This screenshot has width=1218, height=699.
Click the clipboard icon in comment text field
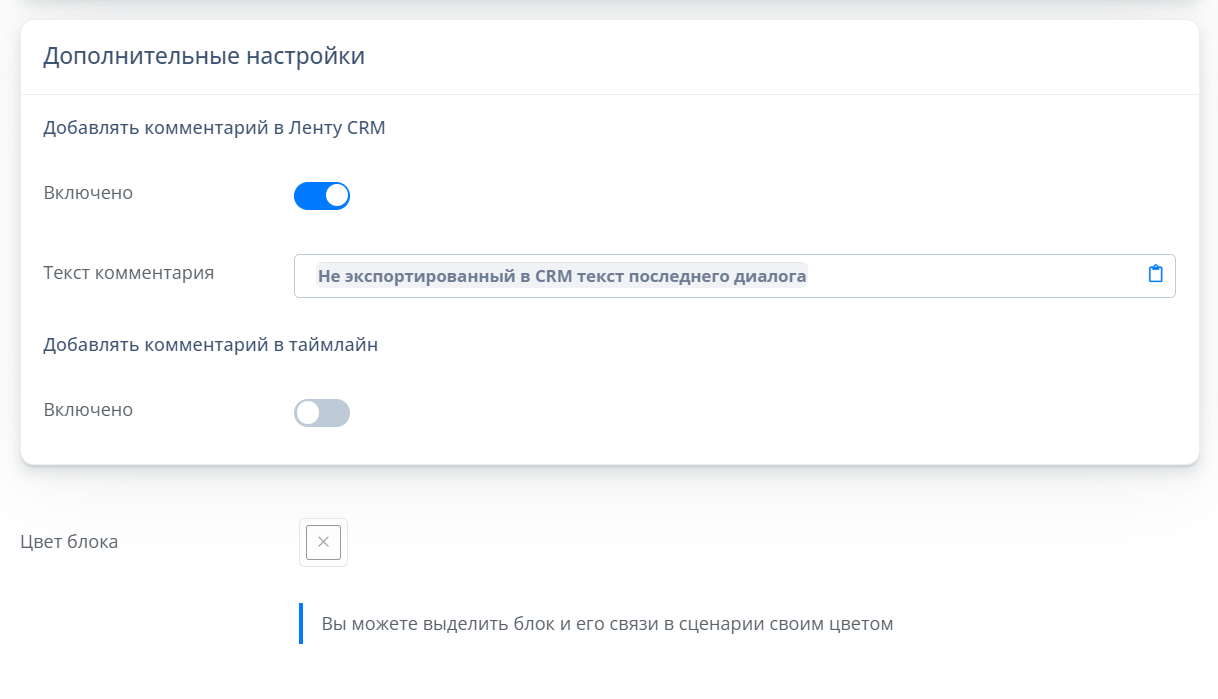click(1155, 274)
